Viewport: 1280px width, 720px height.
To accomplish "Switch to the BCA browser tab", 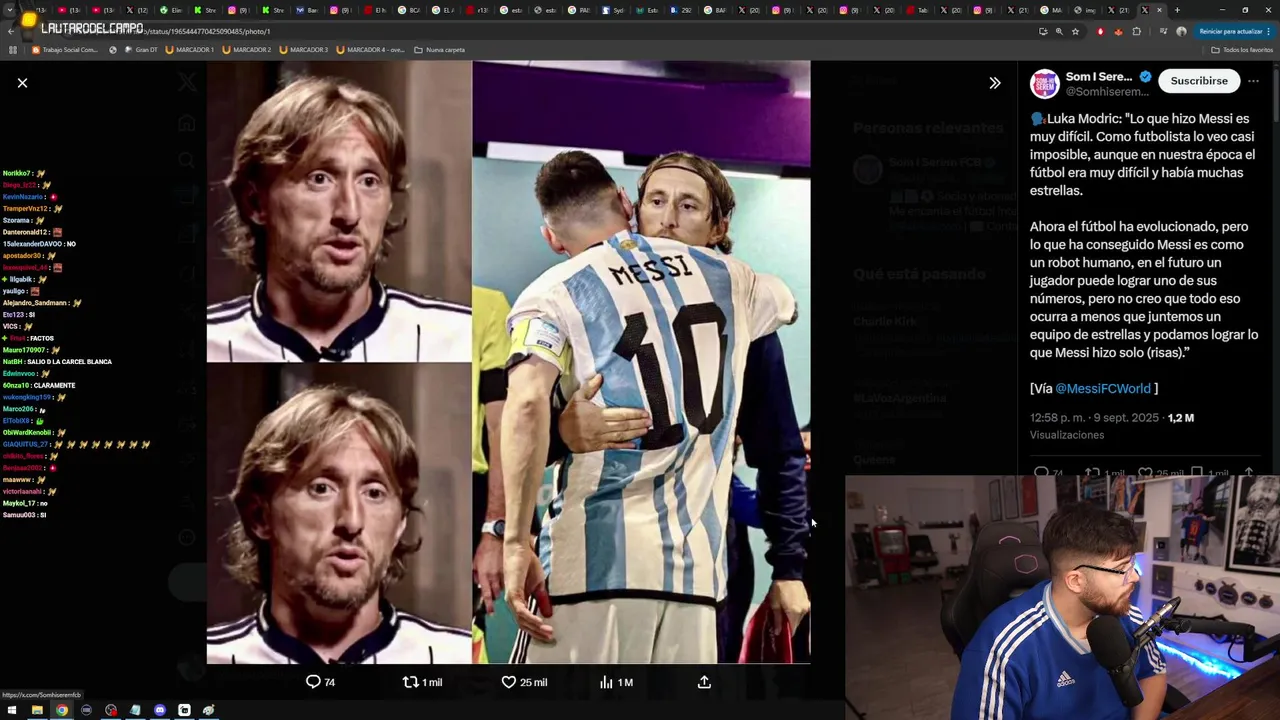I will (410, 10).
